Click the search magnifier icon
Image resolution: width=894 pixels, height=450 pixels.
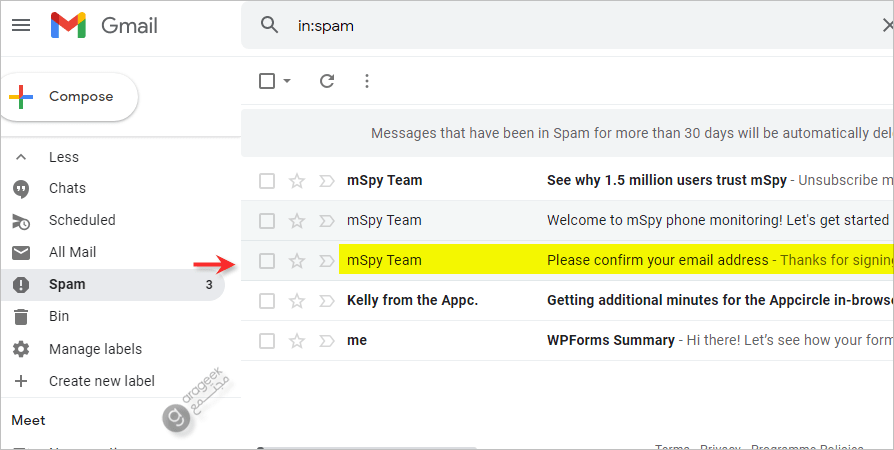(x=269, y=26)
